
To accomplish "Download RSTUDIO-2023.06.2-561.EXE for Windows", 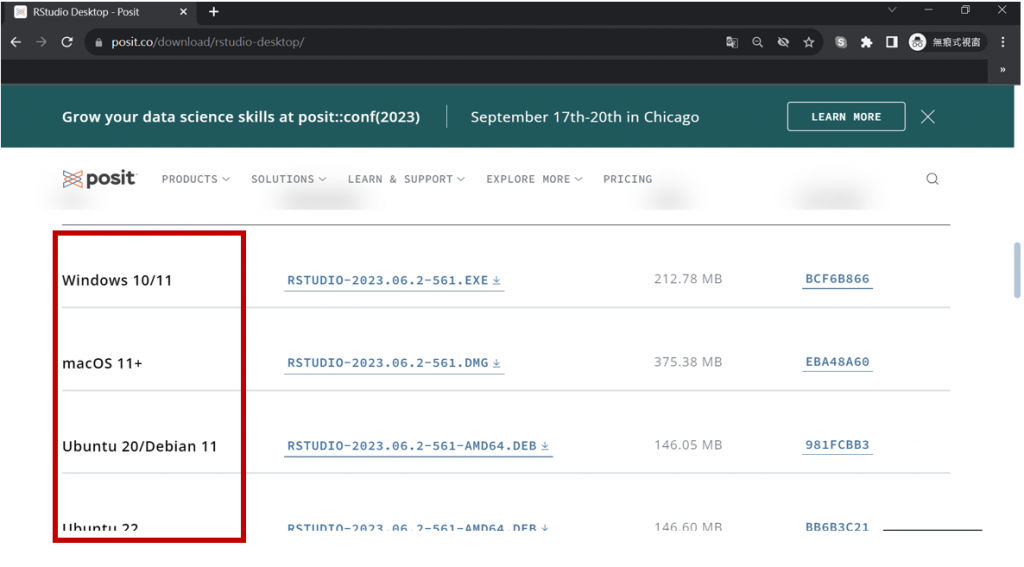I will (x=394, y=280).
